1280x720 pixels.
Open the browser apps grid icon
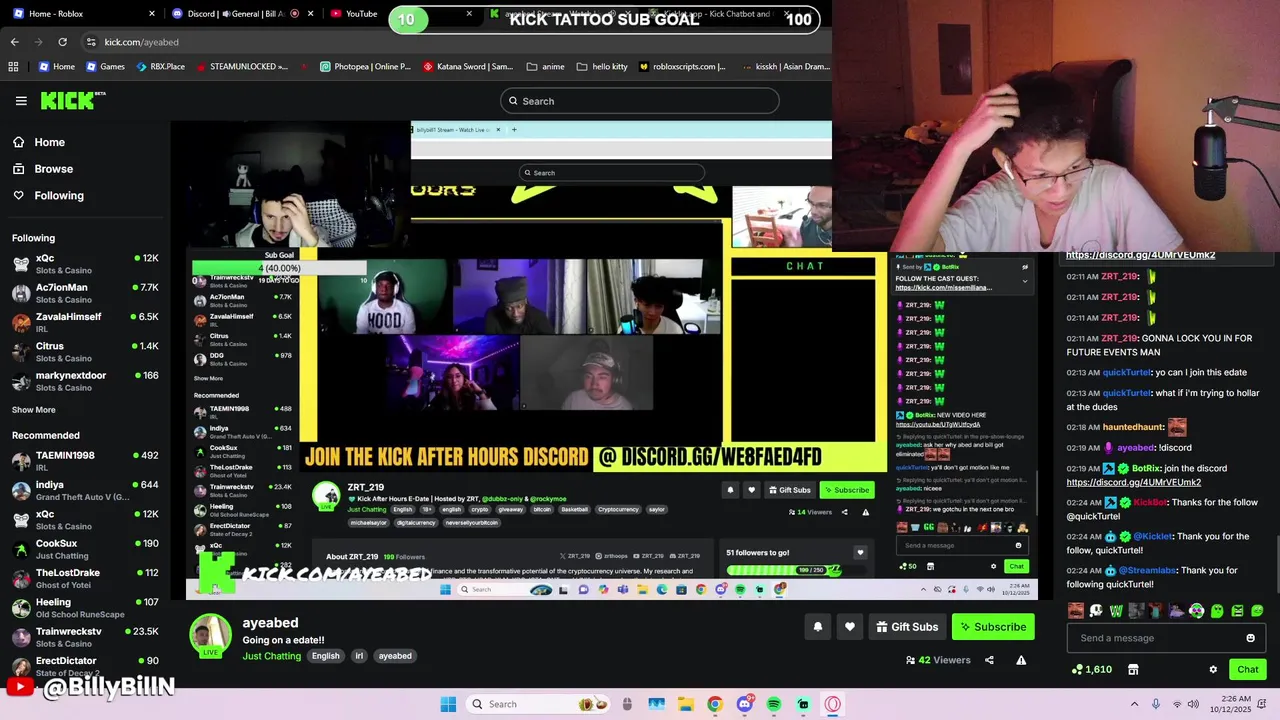(13, 67)
